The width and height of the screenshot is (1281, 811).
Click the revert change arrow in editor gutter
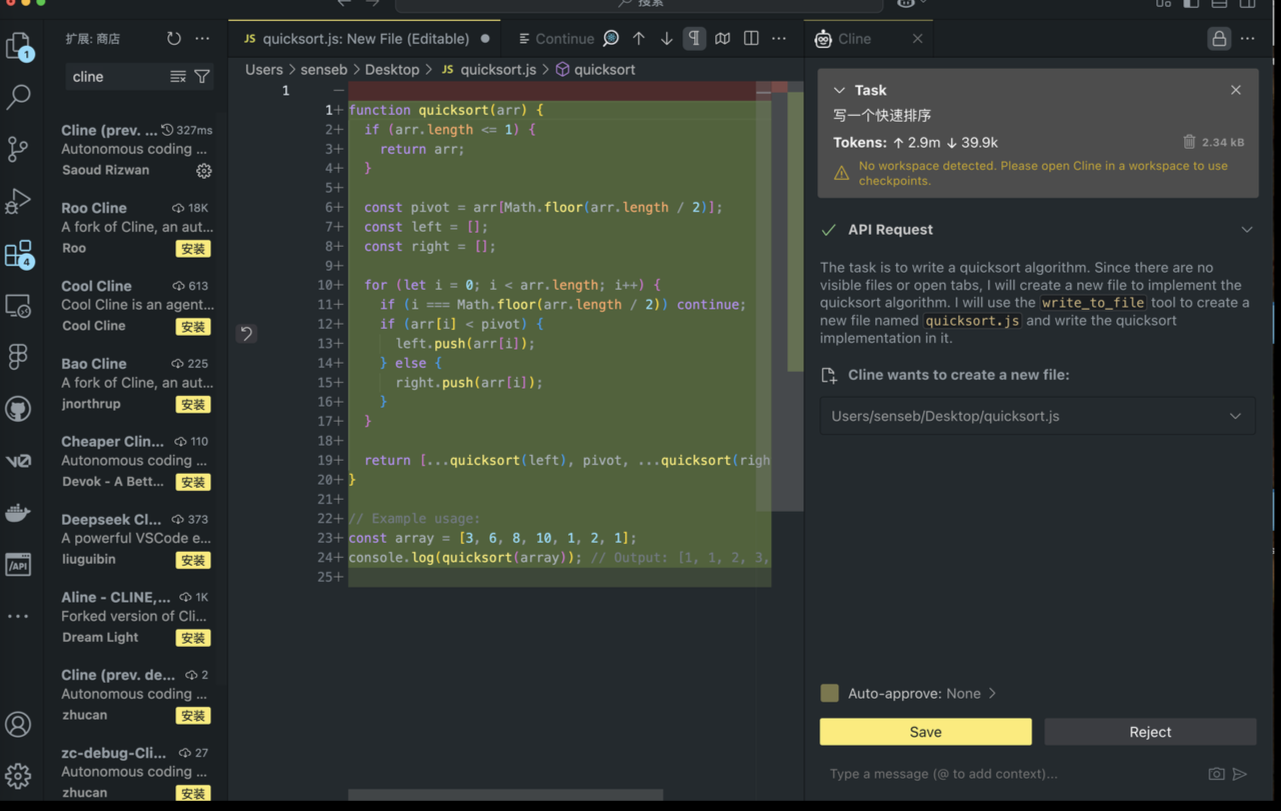coord(246,333)
